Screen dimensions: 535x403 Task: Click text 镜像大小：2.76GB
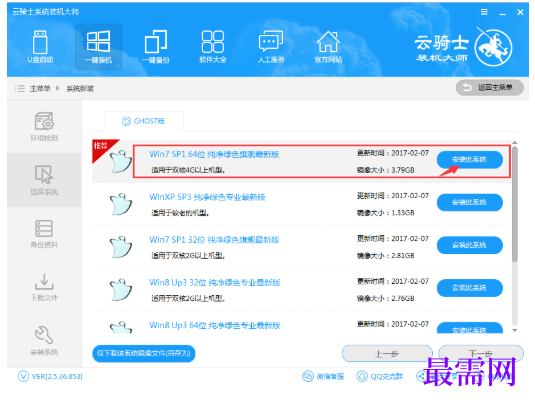coord(386,299)
